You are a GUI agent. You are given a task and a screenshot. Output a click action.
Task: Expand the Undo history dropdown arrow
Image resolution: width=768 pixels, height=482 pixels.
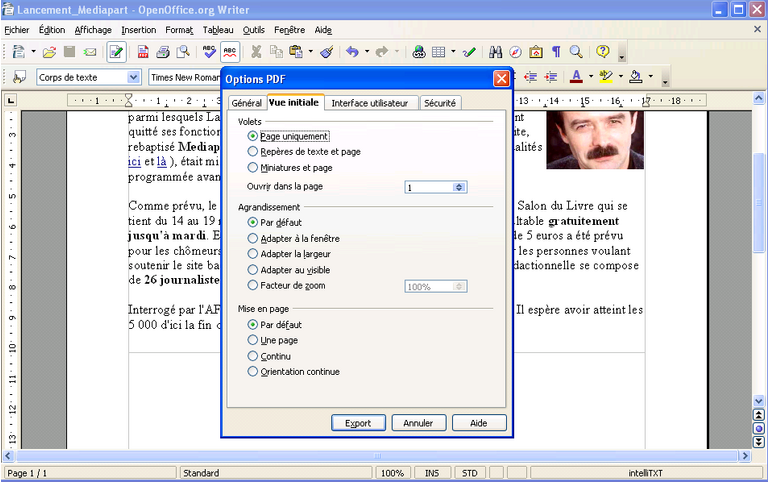pos(367,51)
